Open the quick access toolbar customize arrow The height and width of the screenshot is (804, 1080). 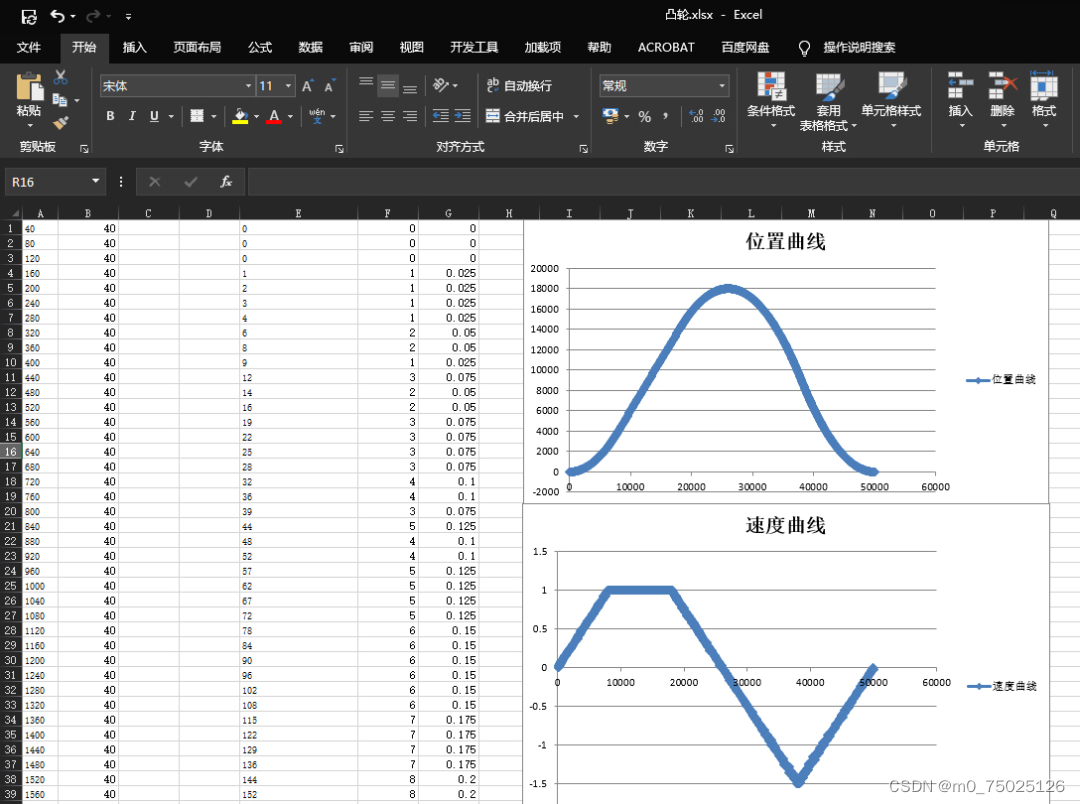click(x=128, y=17)
